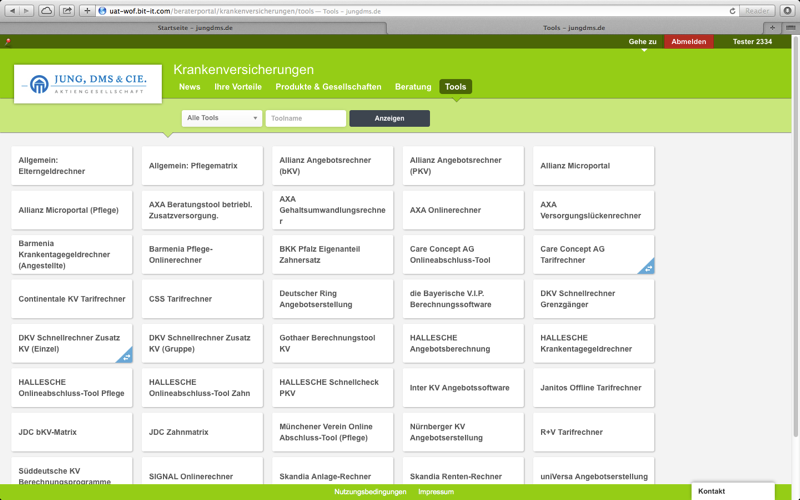Viewport: 800px width, 500px height.
Task: Click the Impressum footer link
Action: click(x=436, y=492)
